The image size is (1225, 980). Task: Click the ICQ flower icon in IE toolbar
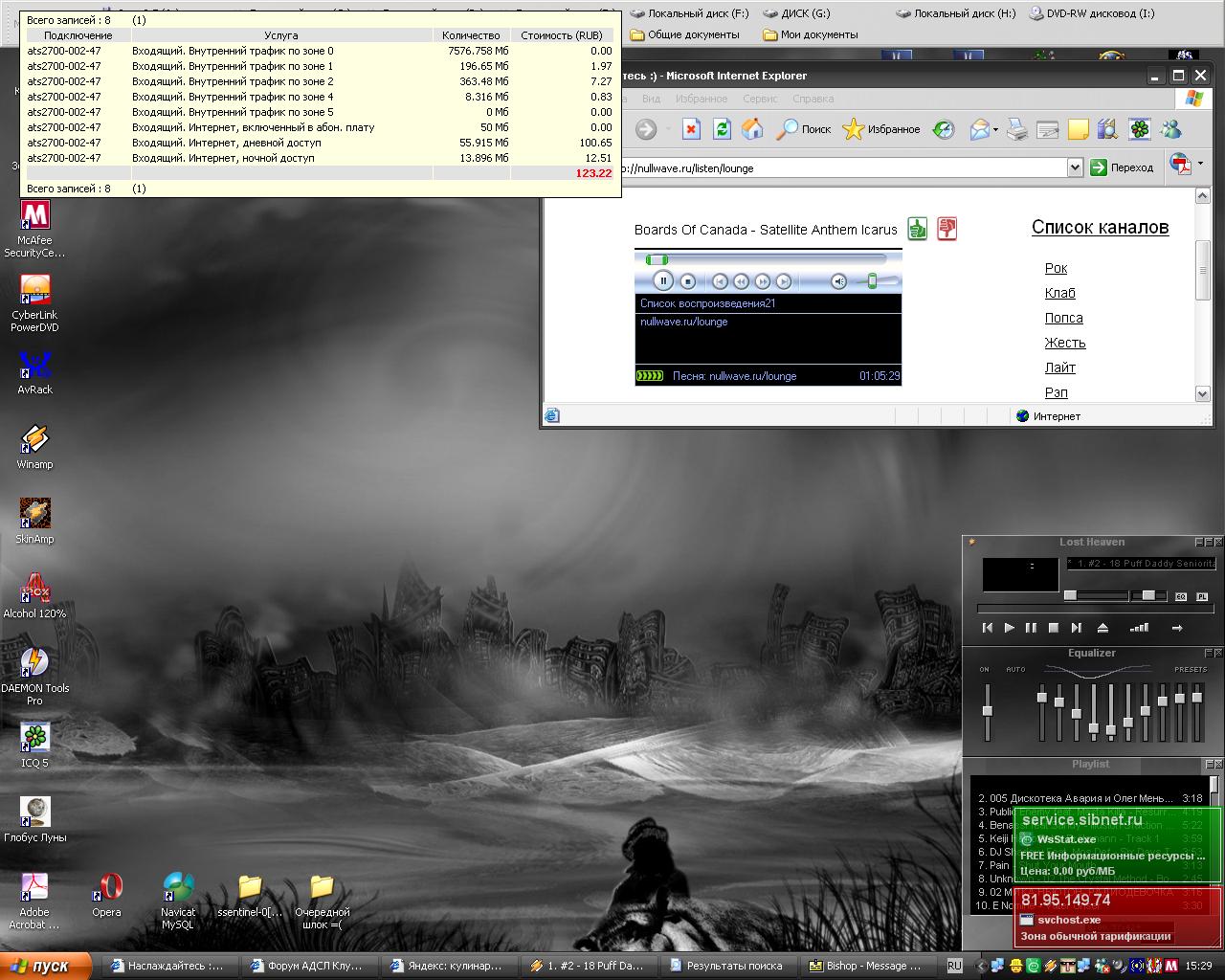click(x=1139, y=129)
